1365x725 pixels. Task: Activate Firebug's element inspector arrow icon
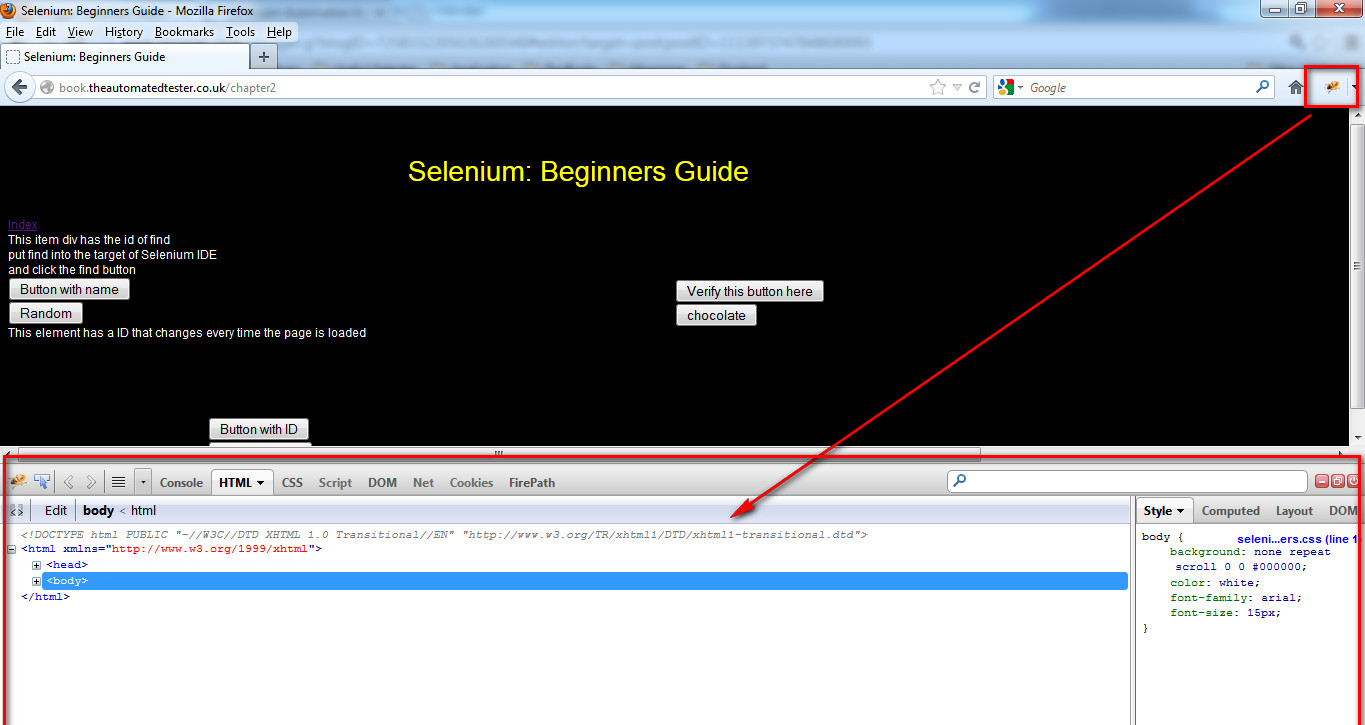tap(41, 481)
